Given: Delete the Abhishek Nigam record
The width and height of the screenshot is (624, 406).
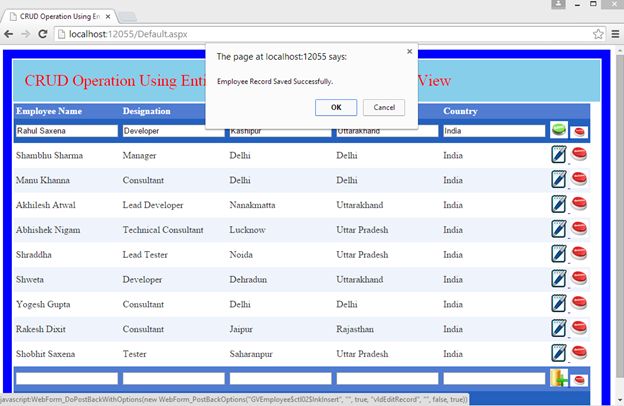Looking at the screenshot, I should tap(579, 228).
